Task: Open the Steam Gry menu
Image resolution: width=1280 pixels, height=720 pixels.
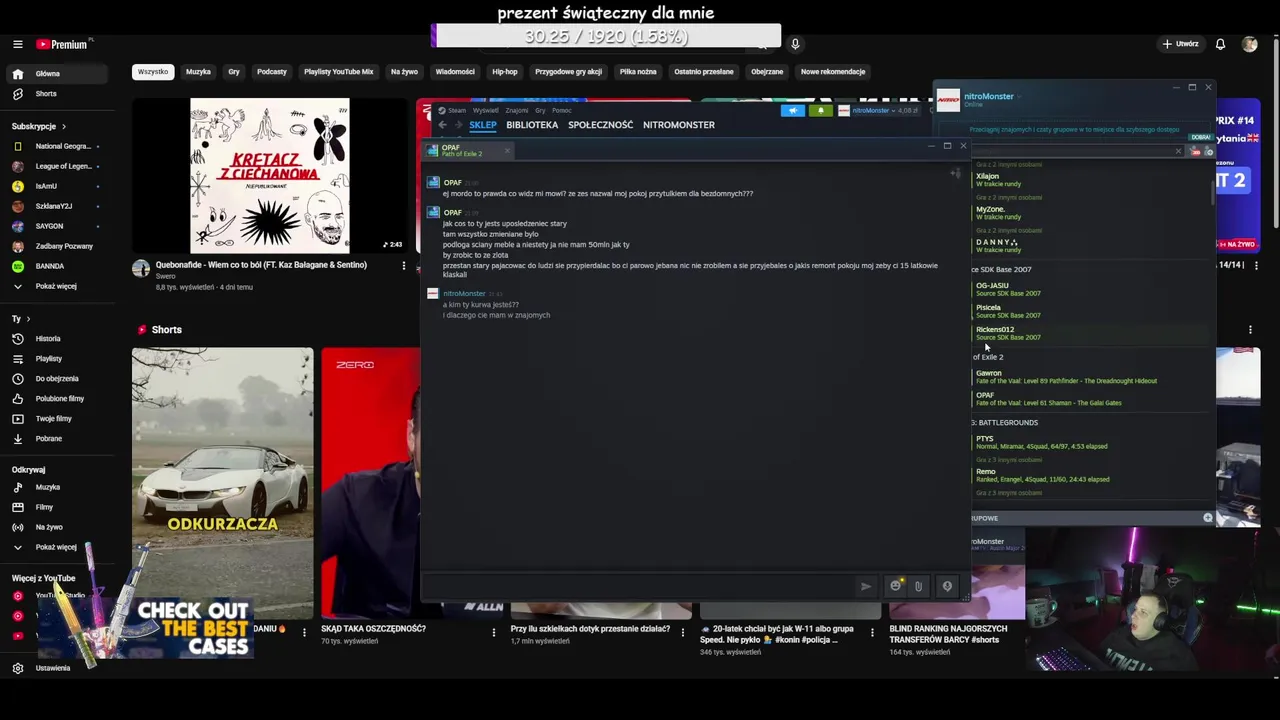Action: coord(540,110)
